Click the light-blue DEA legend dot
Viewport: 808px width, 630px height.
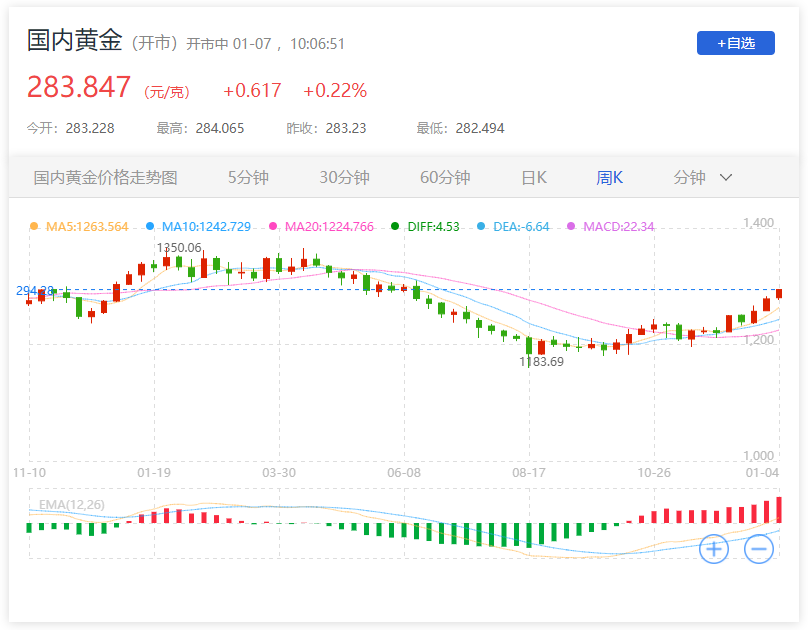tap(480, 227)
